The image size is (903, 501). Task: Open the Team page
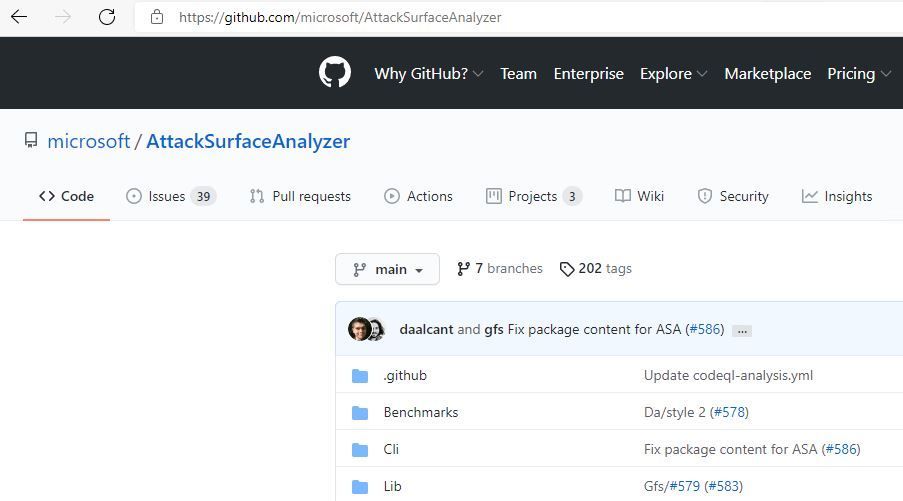518,74
